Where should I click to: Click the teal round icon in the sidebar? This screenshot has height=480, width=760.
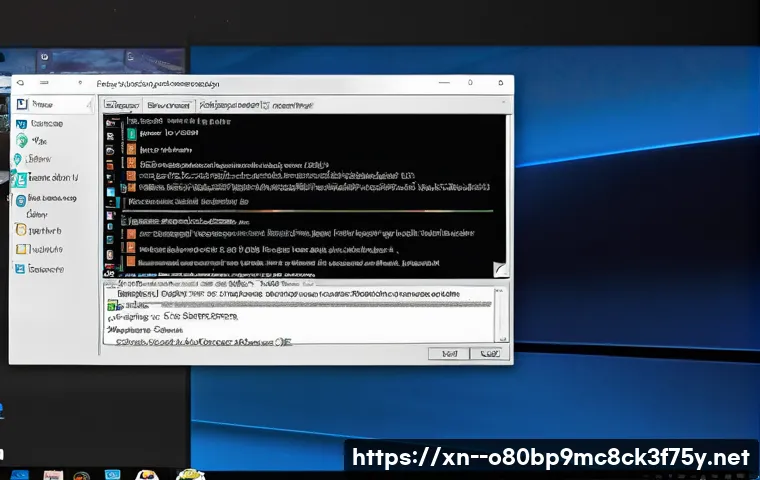[x=21, y=141]
